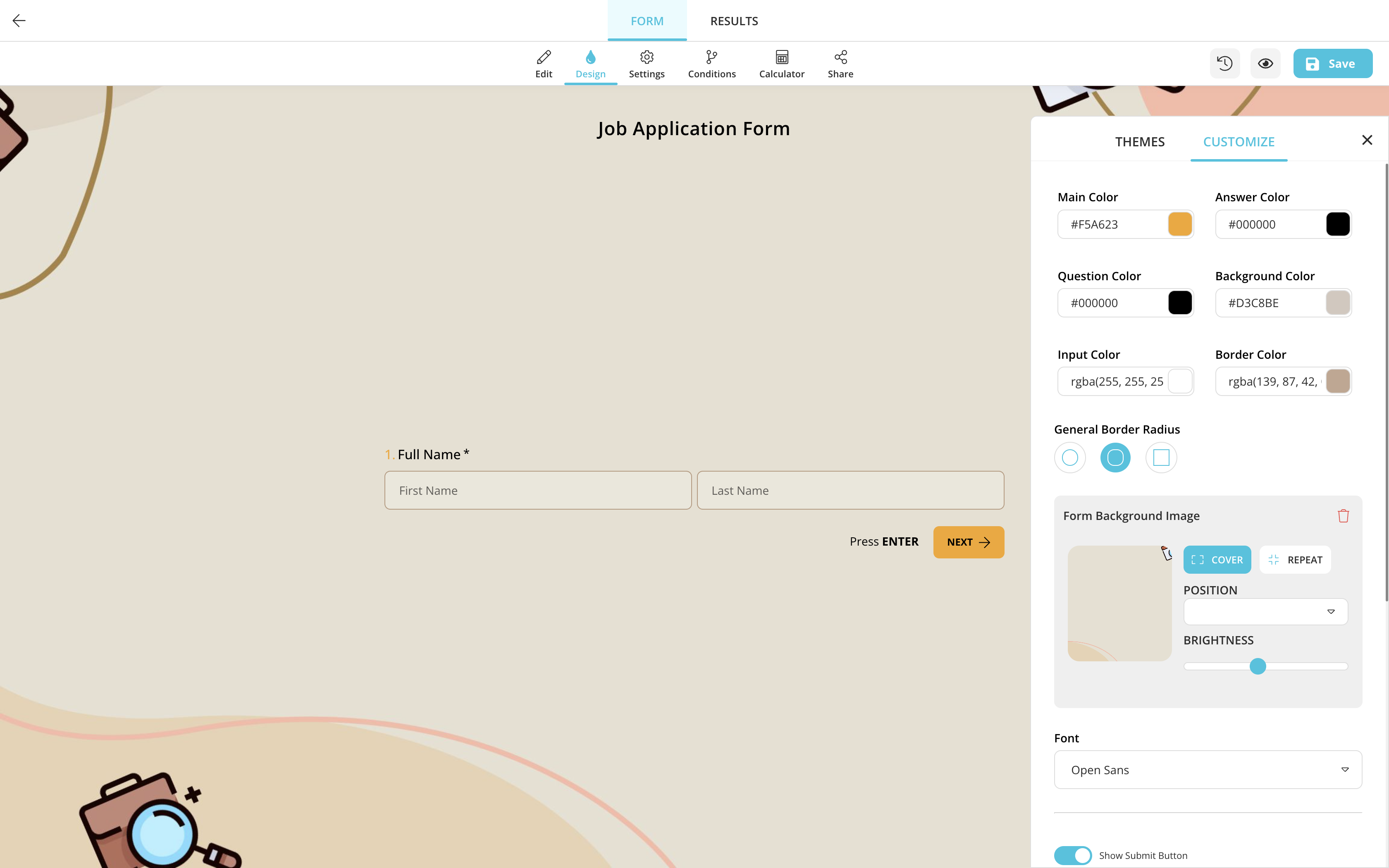Open the Border Color brown swatch
Viewport: 1389px width, 868px height.
tap(1337, 381)
